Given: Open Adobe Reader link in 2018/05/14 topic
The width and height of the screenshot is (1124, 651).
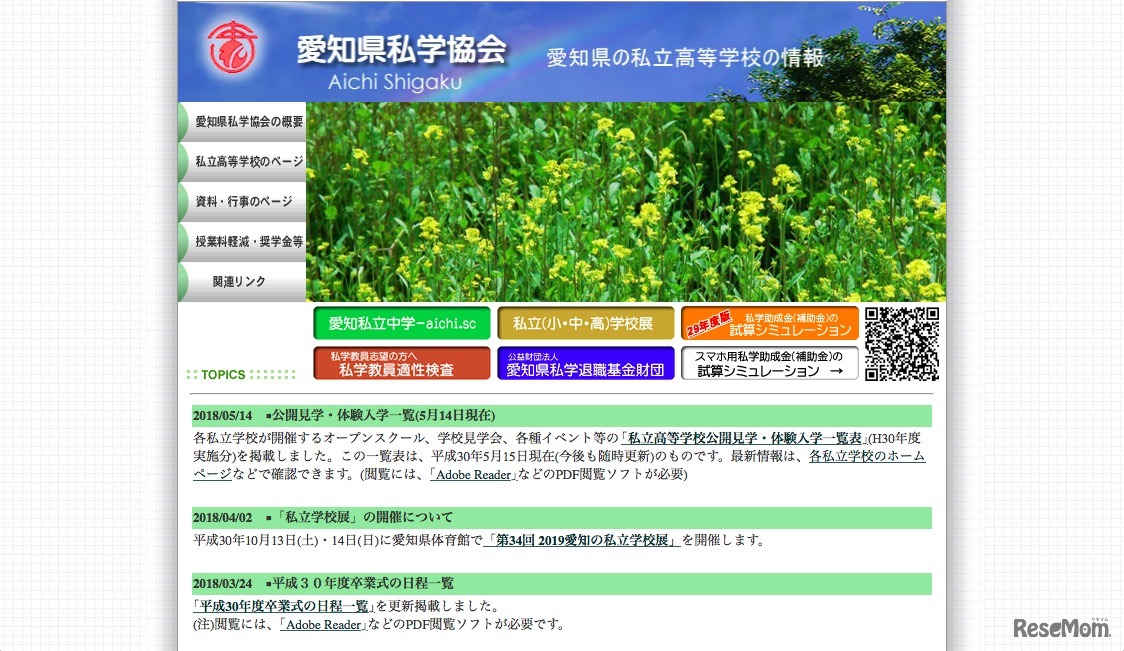Looking at the screenshot, I should tap(473, 475).
